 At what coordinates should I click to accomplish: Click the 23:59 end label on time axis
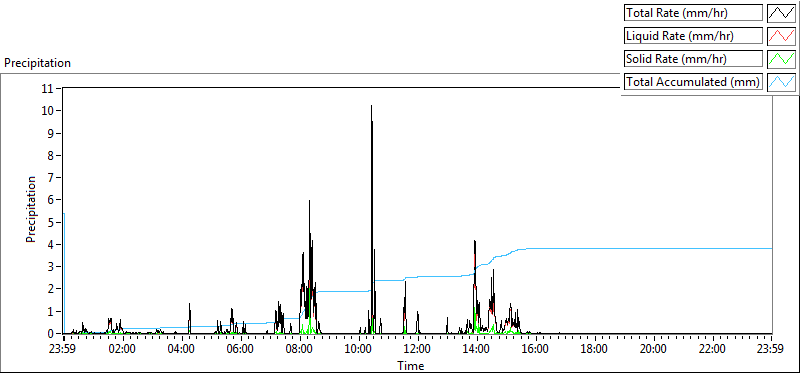tap(771, 350)
